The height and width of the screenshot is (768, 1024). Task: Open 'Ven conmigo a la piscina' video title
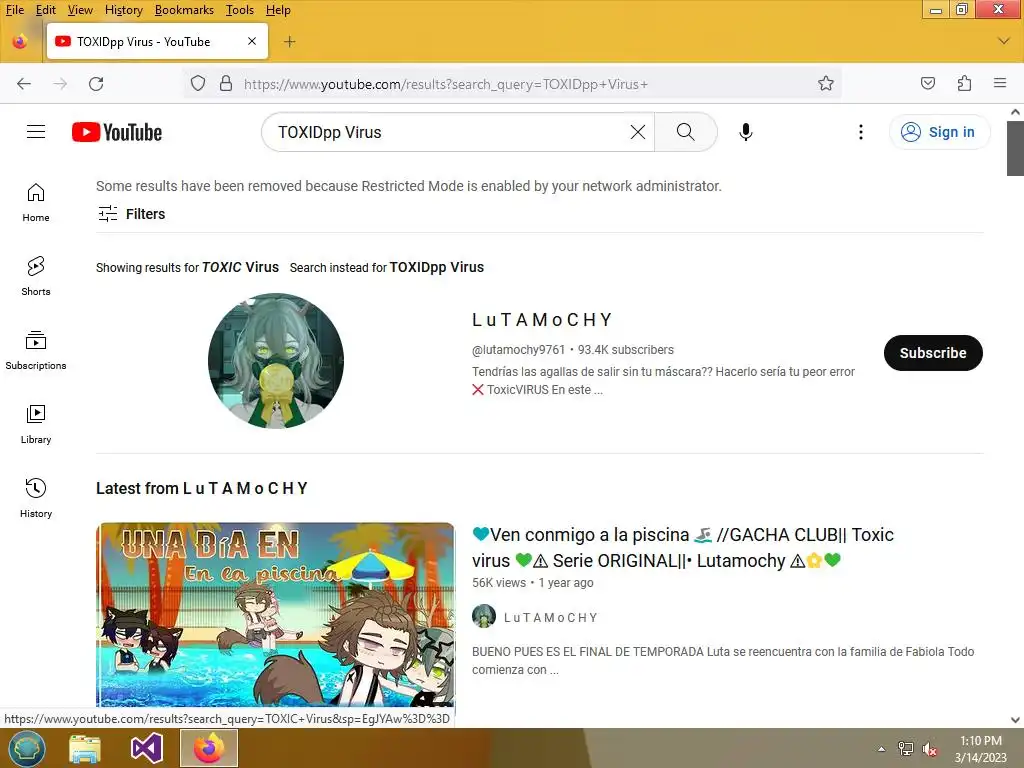(682, 547)
